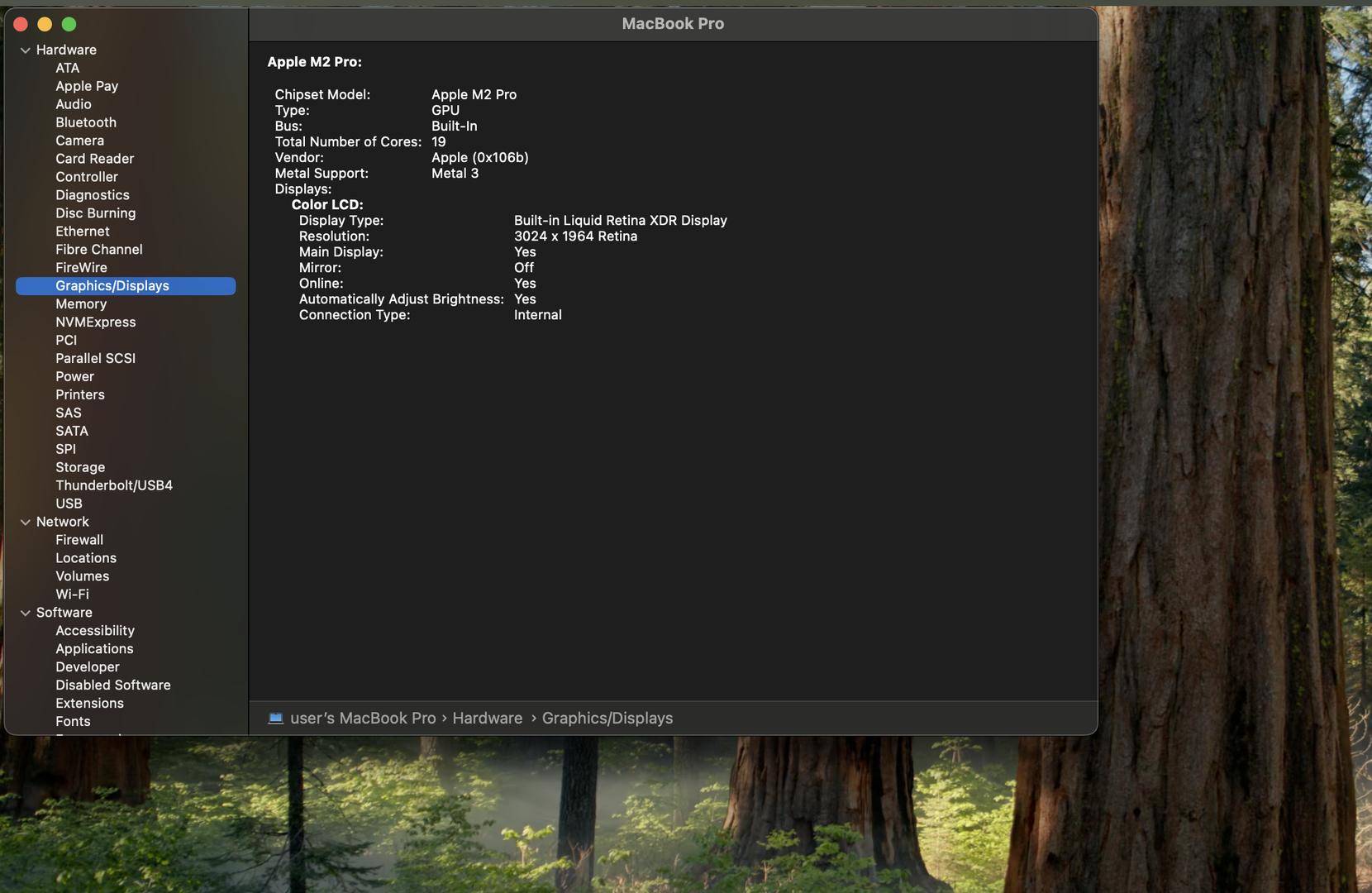Click Hardware in the path bar
1372x893 pixels.
point(488,719)
